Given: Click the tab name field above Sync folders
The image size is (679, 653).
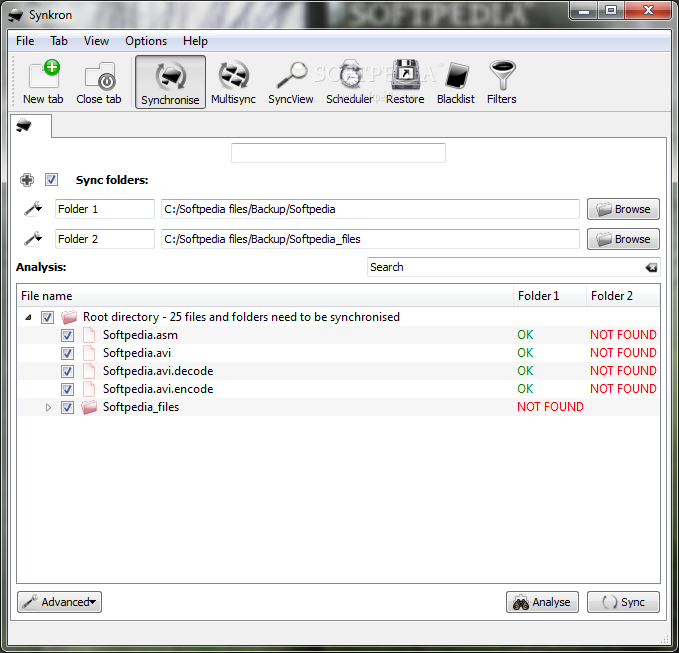Looking at the screenshot, I should (x=338, y=153).
